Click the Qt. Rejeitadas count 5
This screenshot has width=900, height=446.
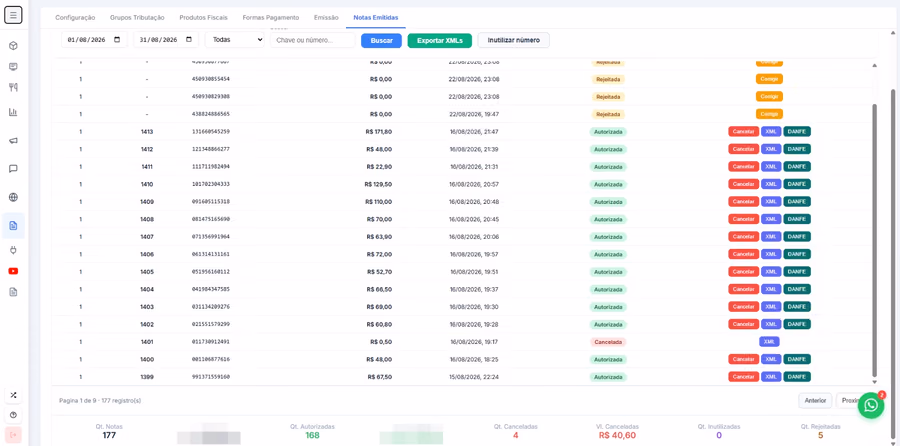(820, 435)
